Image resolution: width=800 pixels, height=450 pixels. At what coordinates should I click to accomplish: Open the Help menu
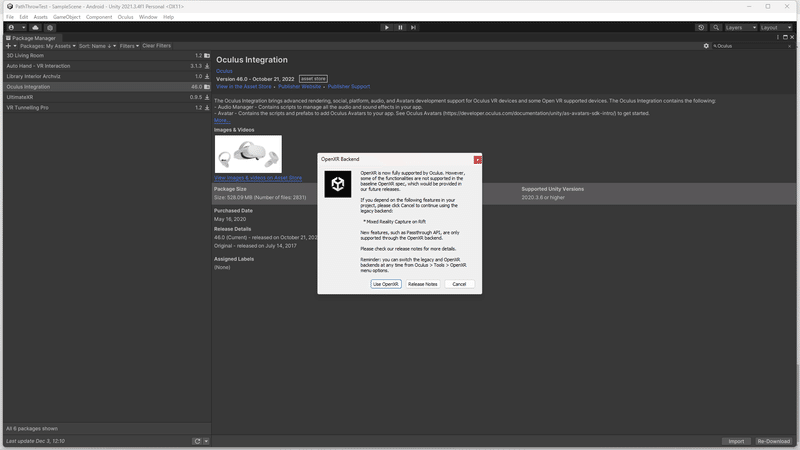168,17
